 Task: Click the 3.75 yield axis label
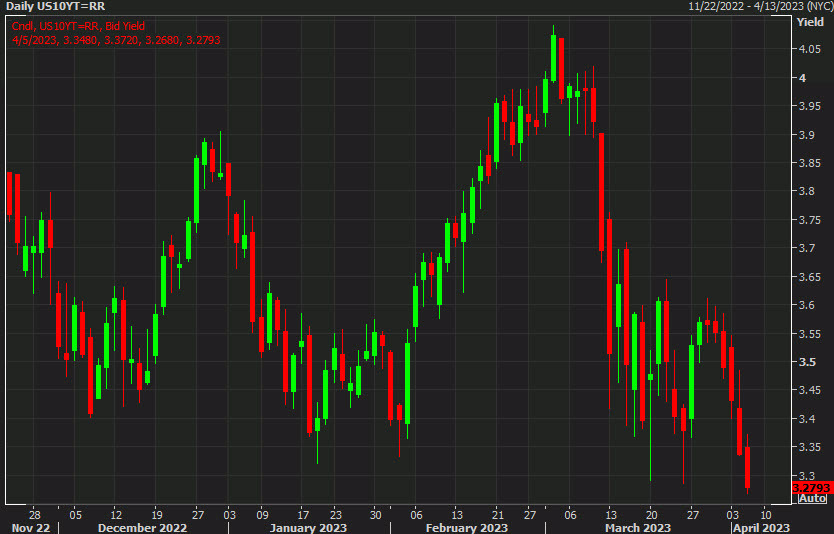[x=810, y=220]
